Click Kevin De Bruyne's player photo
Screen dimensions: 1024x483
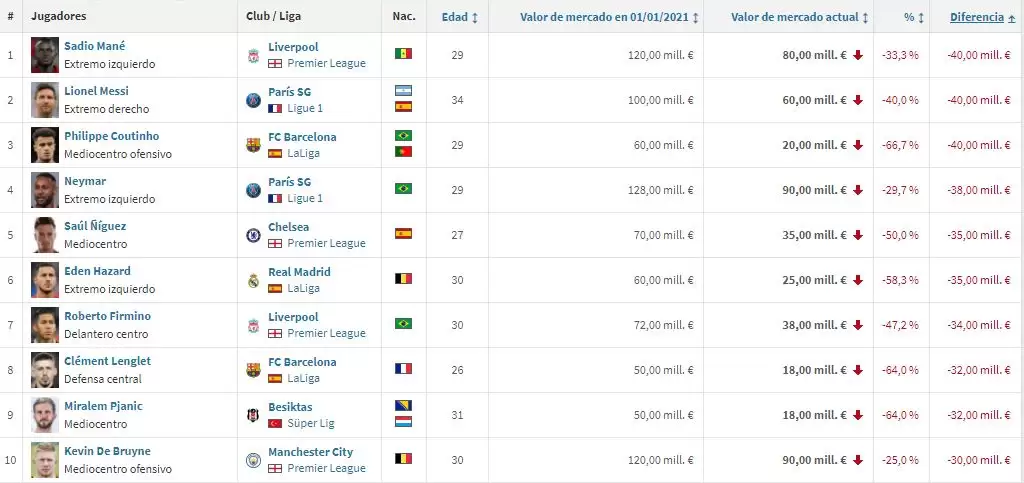pos(45,460)
